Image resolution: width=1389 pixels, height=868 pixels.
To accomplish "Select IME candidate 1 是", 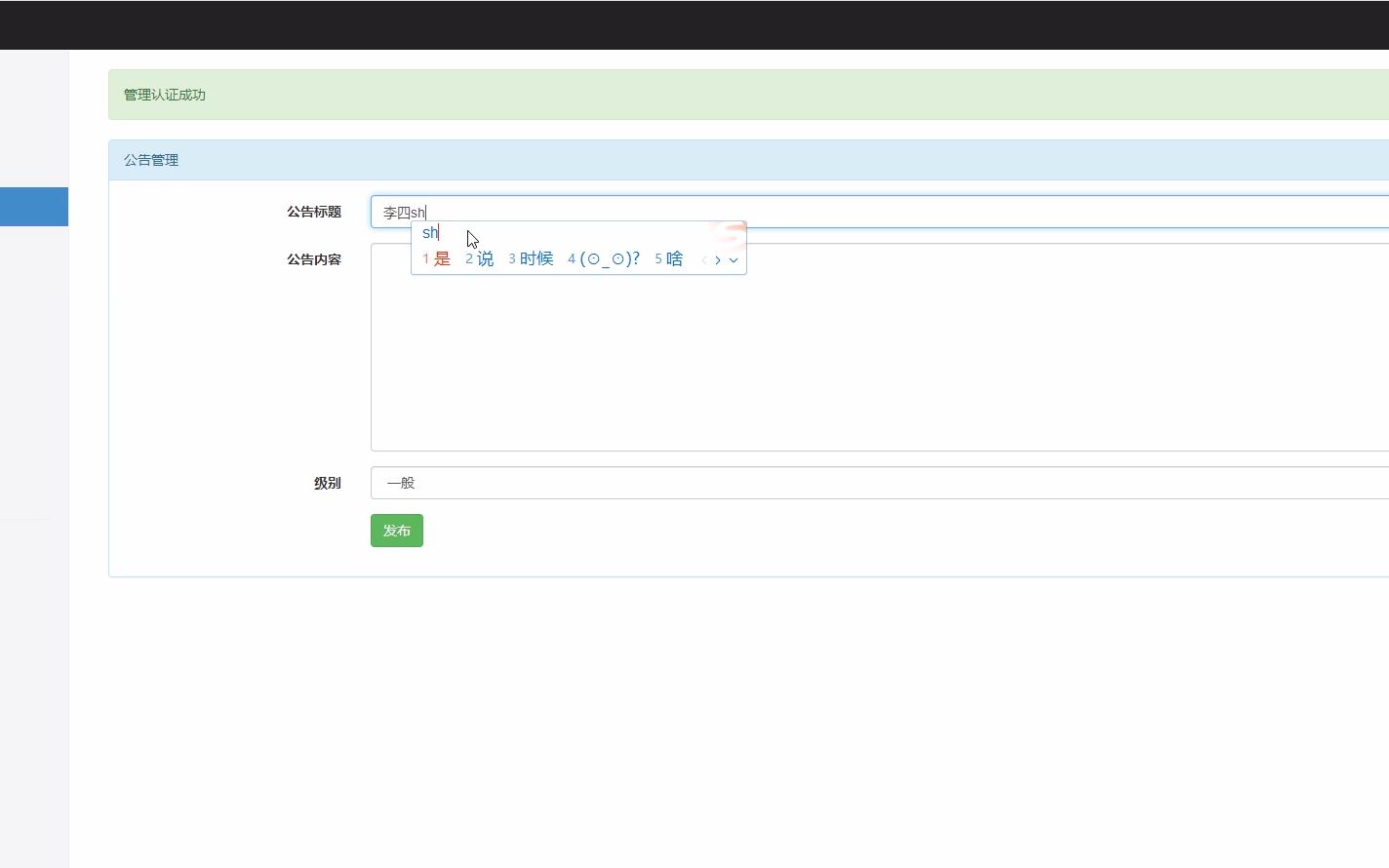I will 436,258.
